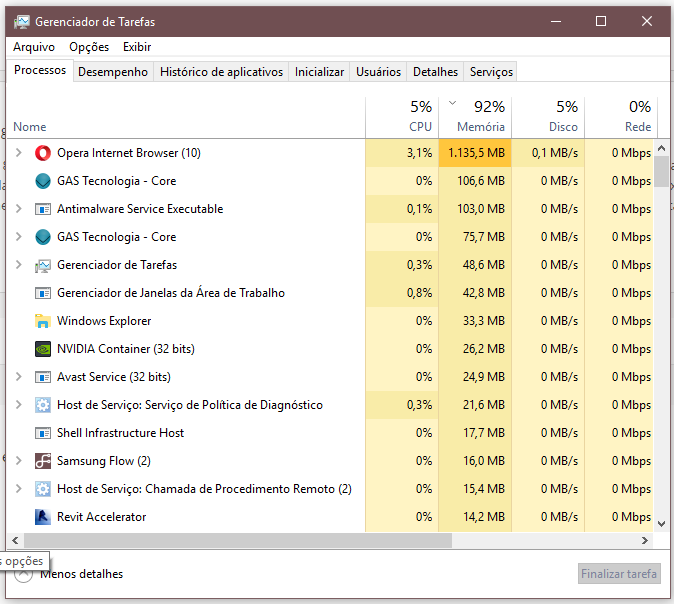Expand the Avast Service (32 bits) row
The width and height of the screenshot is (674, 604).
pos(18,377)
